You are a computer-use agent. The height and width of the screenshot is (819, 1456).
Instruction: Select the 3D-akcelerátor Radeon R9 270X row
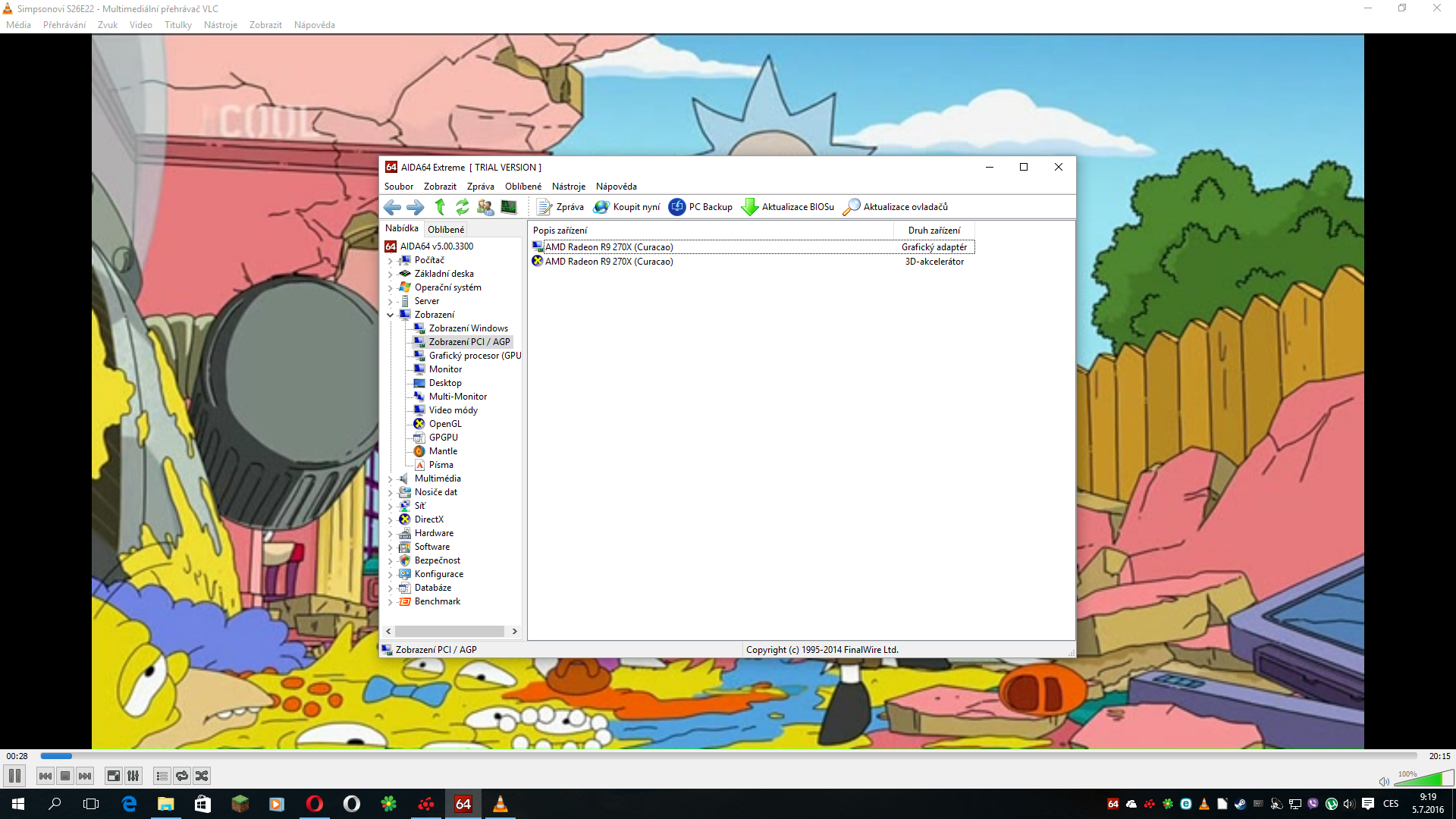[x=609, y=262]
